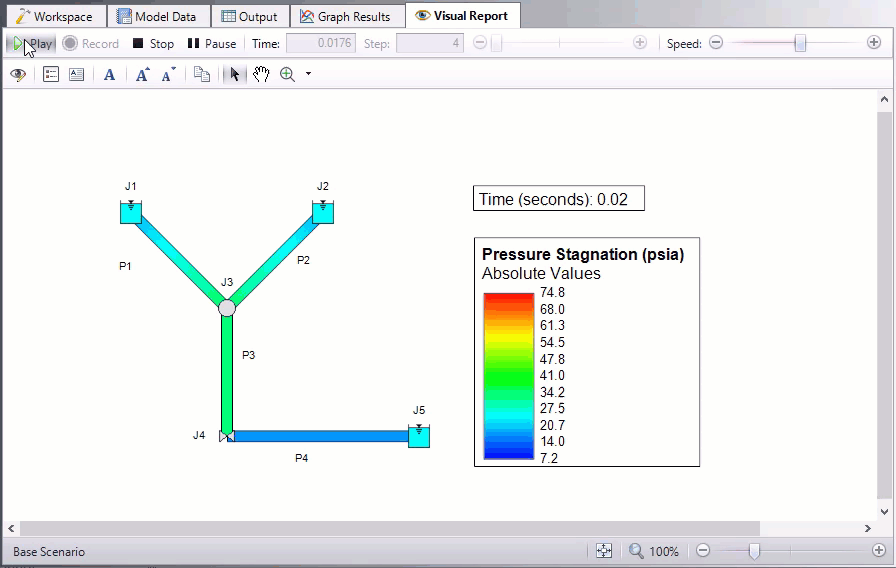
Task: Click the Play animation button
Action: click(x=31, y=43)
